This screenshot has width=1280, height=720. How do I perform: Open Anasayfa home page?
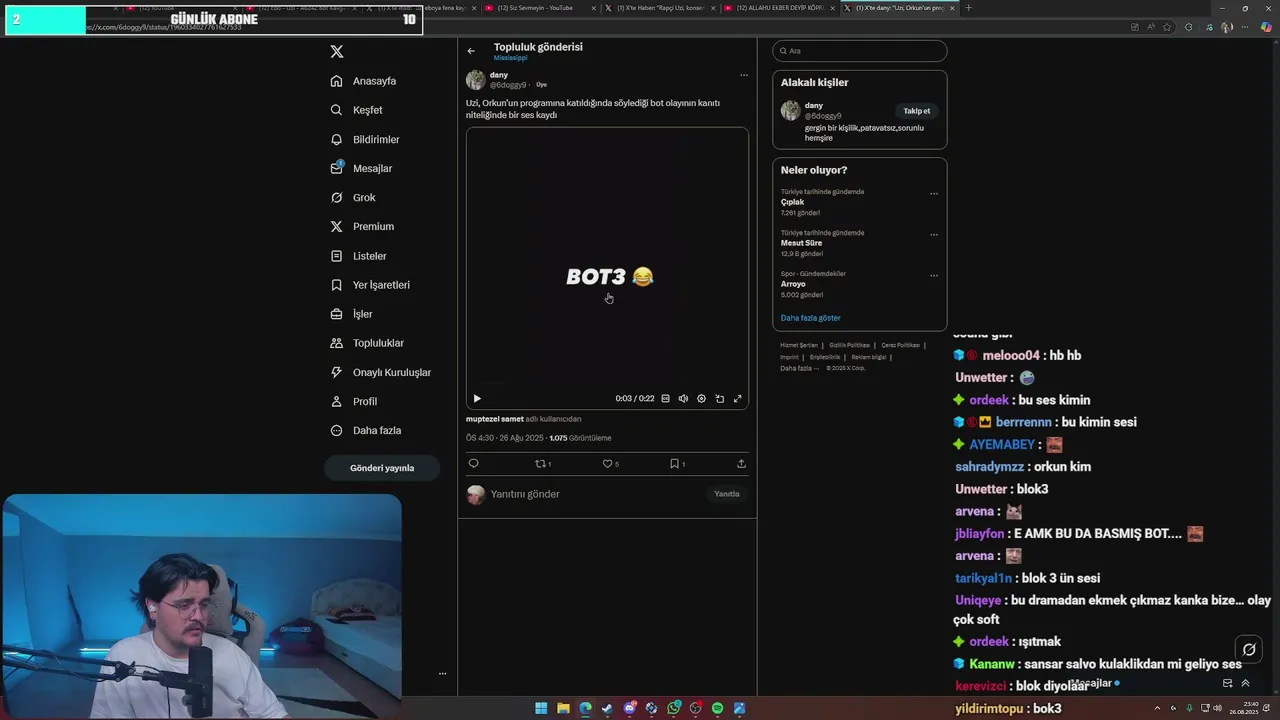pyautogui.click(x=364, y=81)
